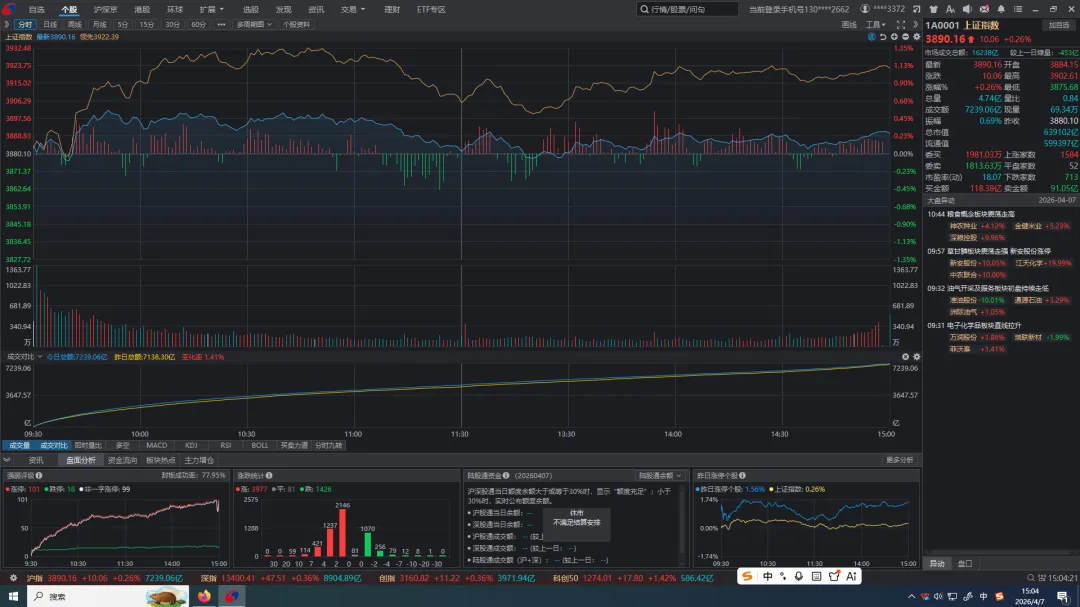This screenshot has width=1080, height=607.
Task: Click the user account avatar icon
Action: coord(865,9)
